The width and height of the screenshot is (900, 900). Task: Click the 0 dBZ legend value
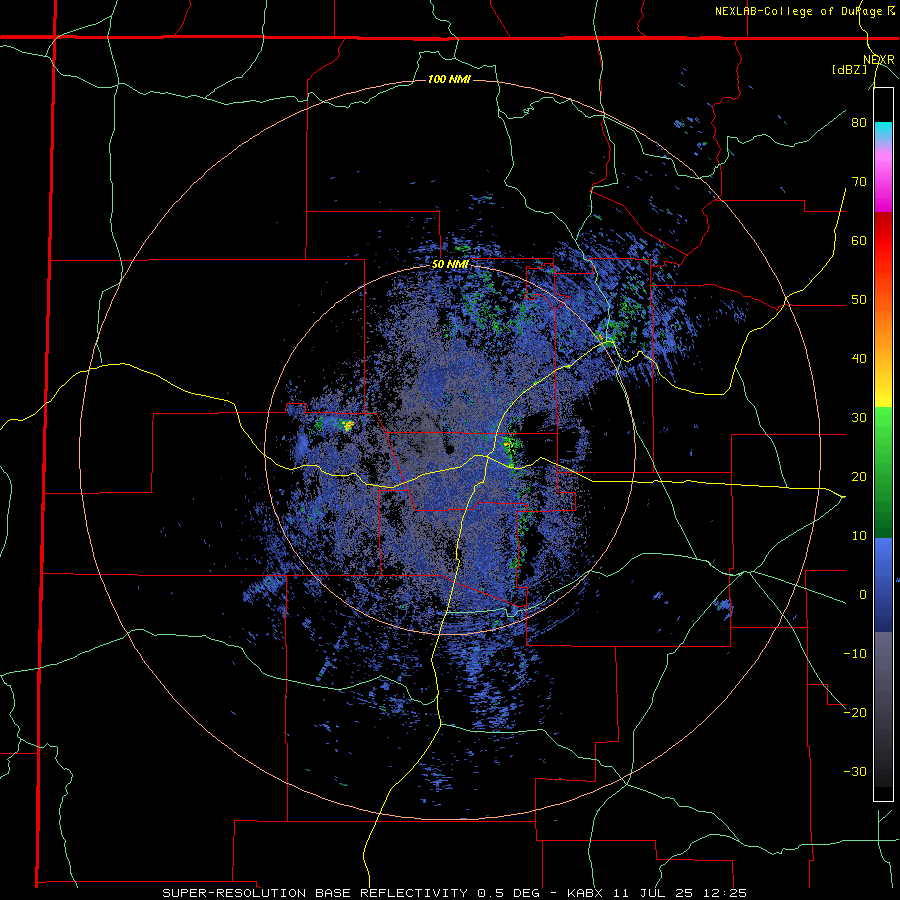tap(863, 595)
